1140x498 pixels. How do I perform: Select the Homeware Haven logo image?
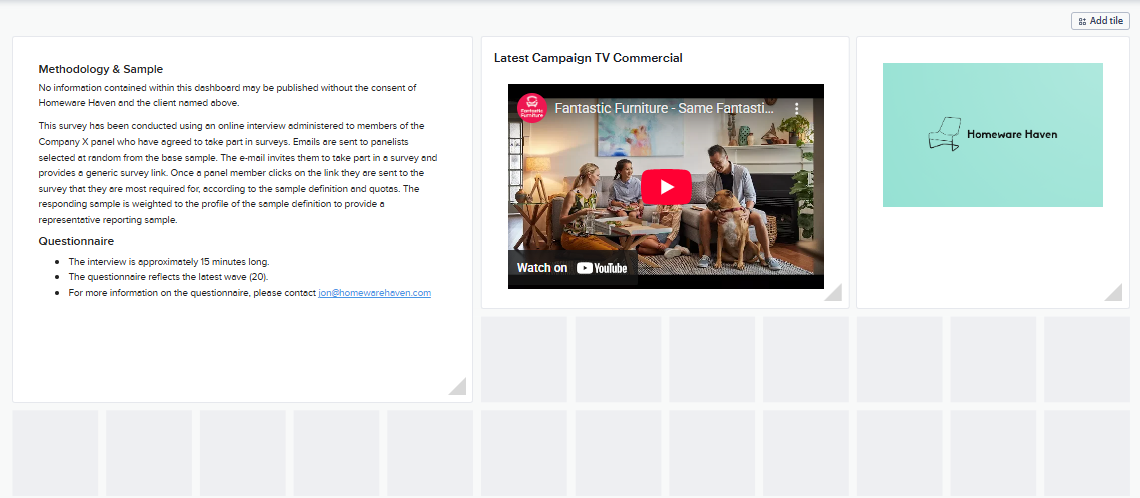point(992,135)
